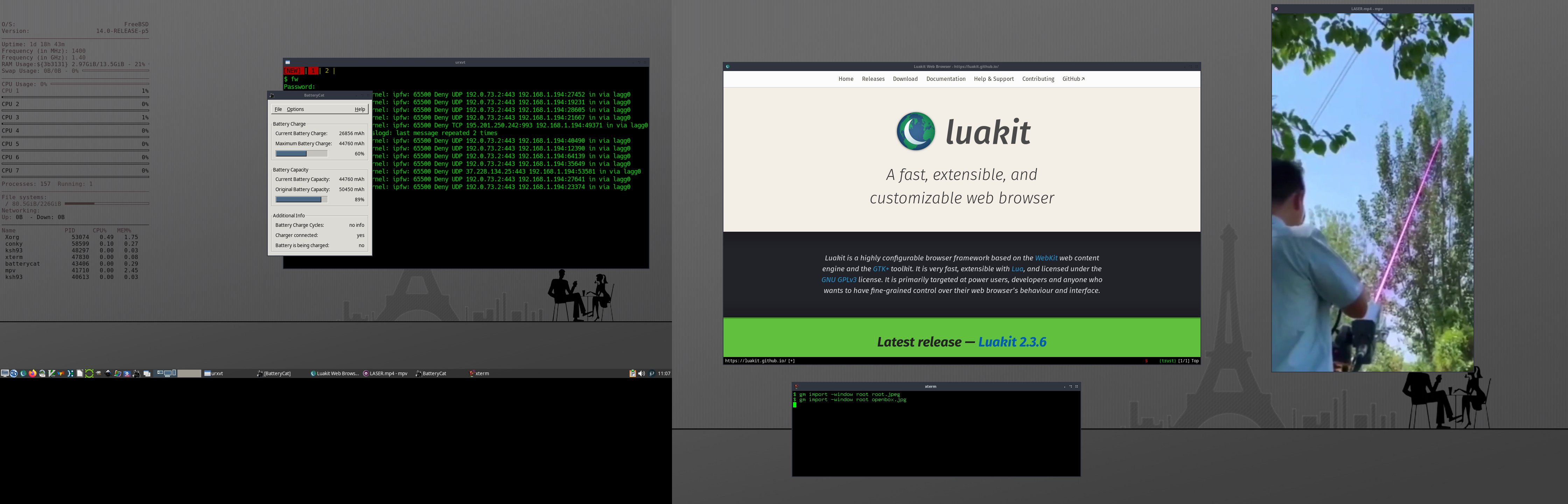The width and height of the screenshot is (1568, 504).
Task: Click the 11:07 taskbar clock
Action: [x=664, y=374]
